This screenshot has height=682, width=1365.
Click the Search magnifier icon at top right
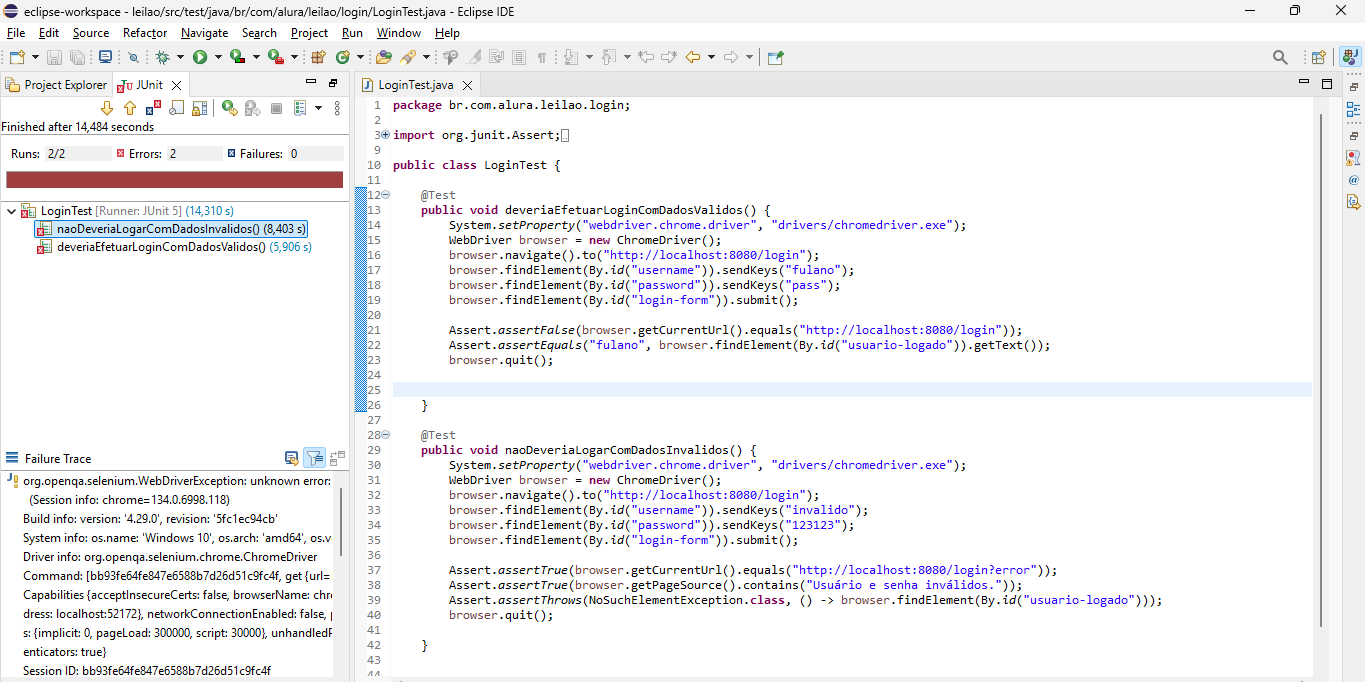[x=1280, y=58]
